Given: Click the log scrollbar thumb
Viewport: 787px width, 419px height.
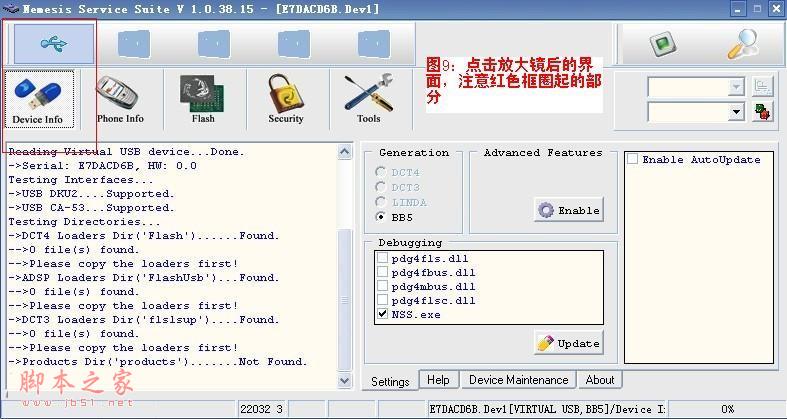Looking at the screenshot, I should 345,300.
